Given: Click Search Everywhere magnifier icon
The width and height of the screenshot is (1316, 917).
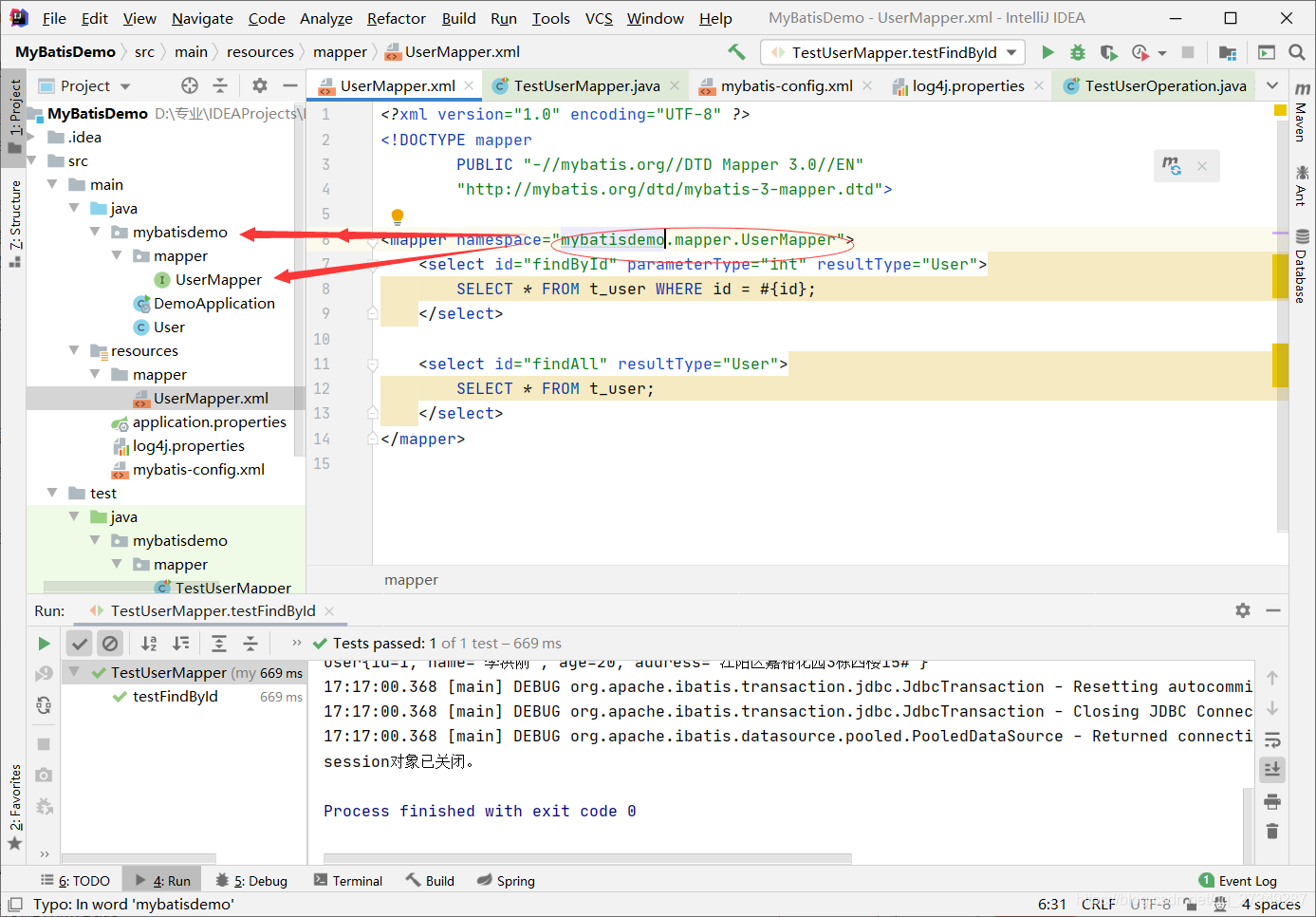Looking at the screenshot, I should pos(1297,52).
